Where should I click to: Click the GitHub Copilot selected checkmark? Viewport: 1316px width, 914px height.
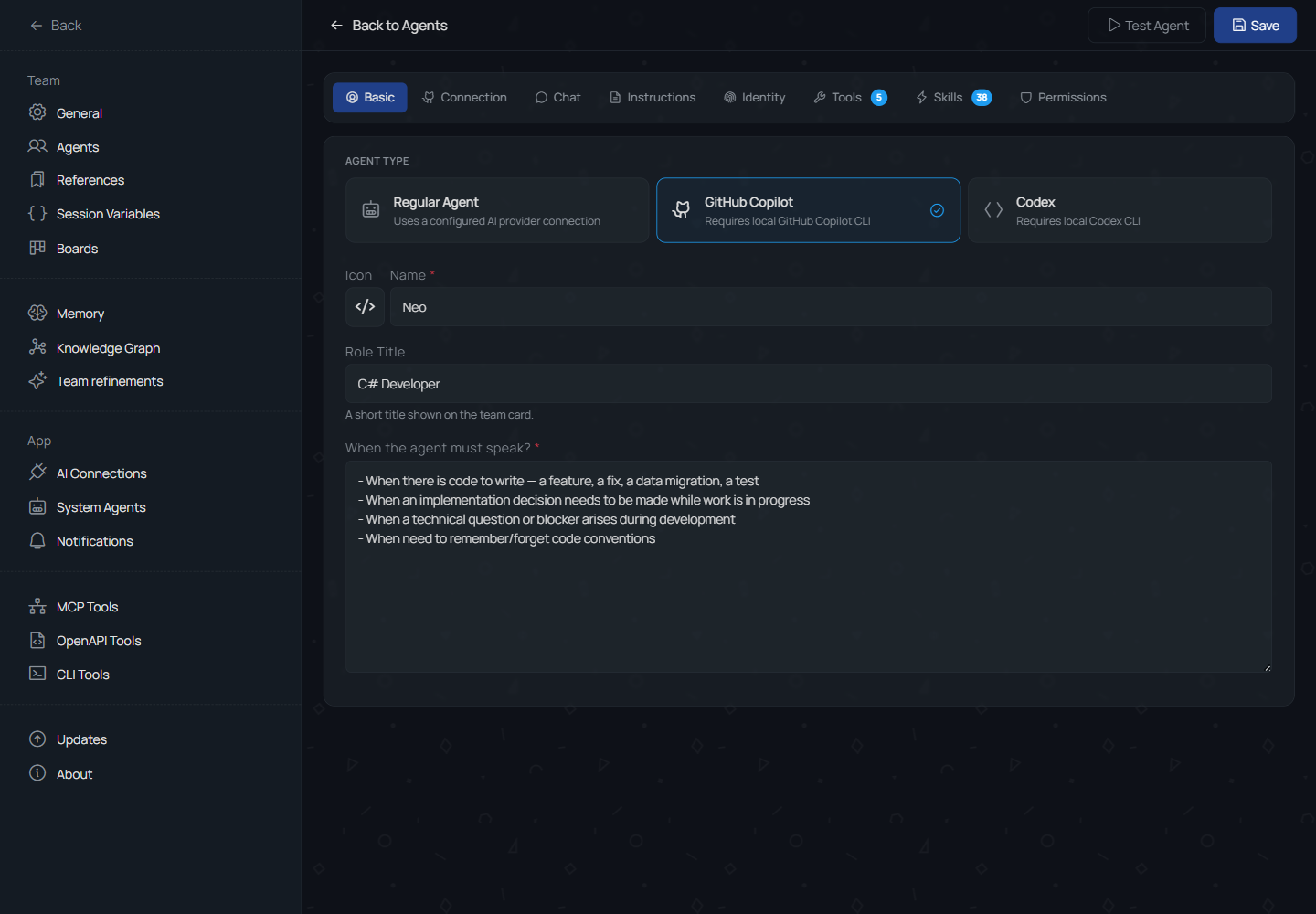937,210
